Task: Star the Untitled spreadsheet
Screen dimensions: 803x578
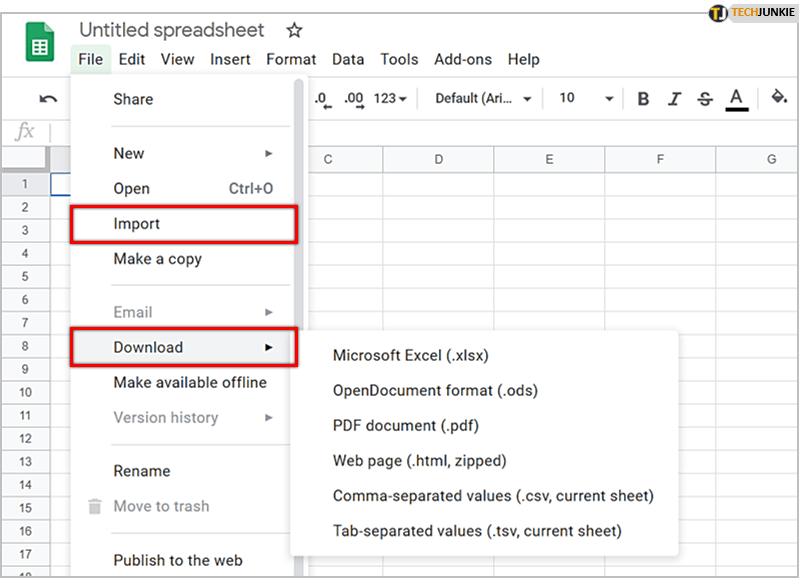Action: [294, 30]
